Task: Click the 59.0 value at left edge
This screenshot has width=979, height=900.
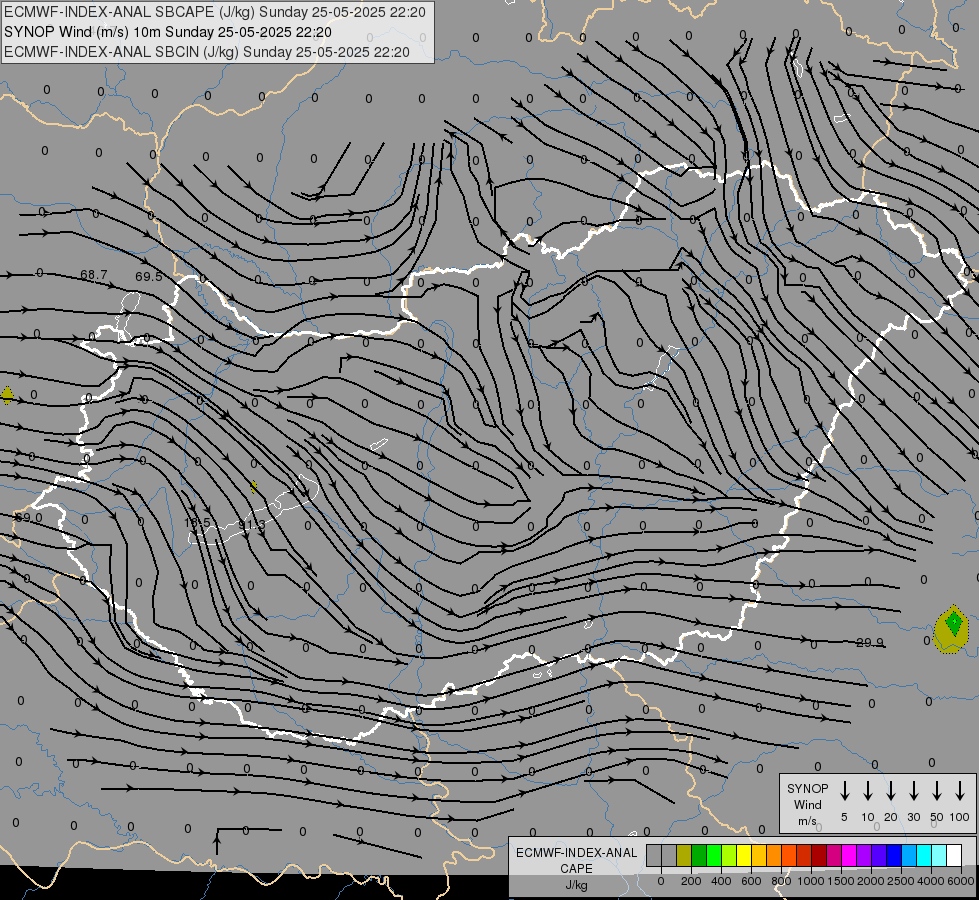Action: pos(29,518)
